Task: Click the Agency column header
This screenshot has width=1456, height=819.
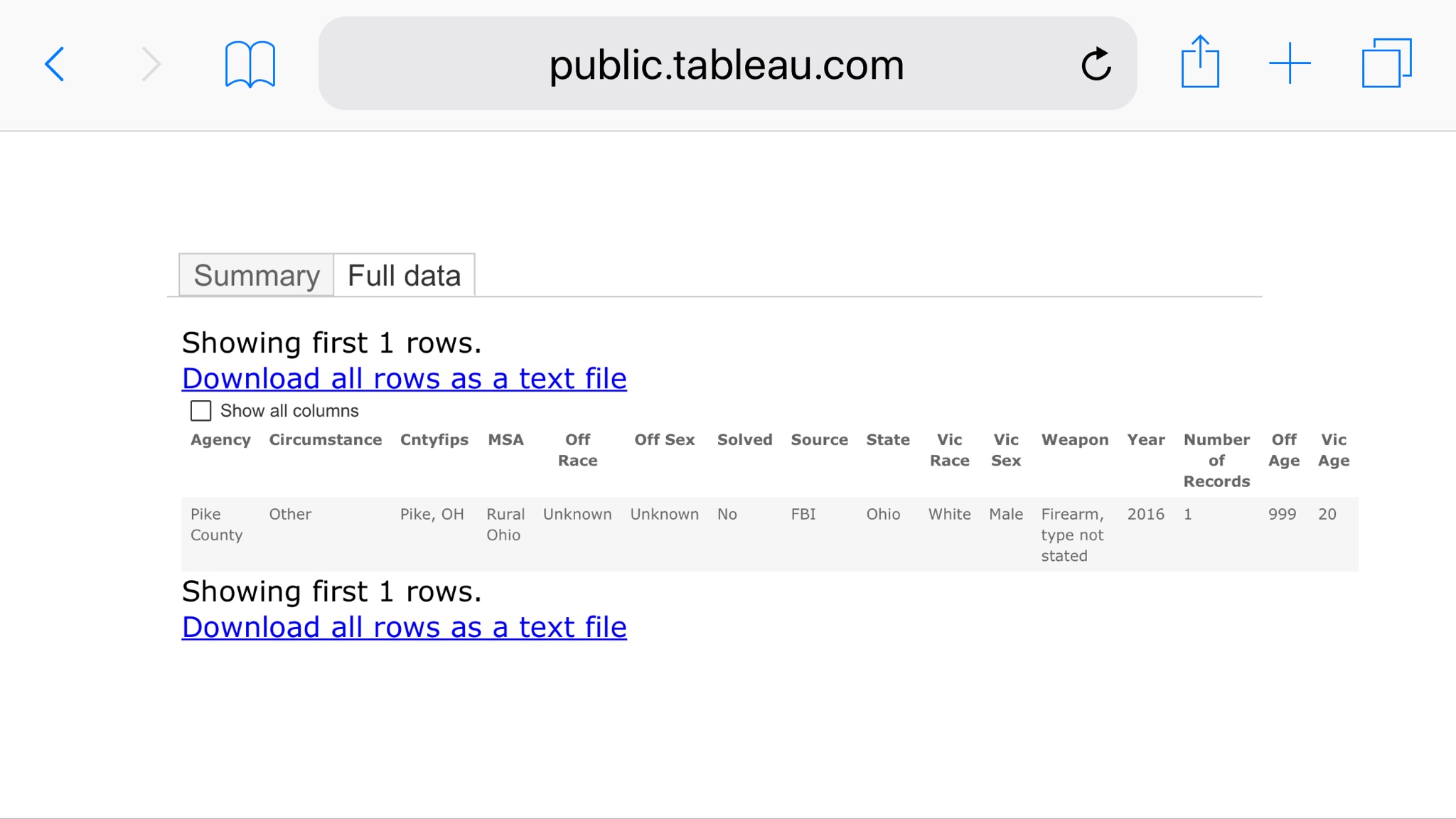Action: pyautogui.click(x=220, y=440)
